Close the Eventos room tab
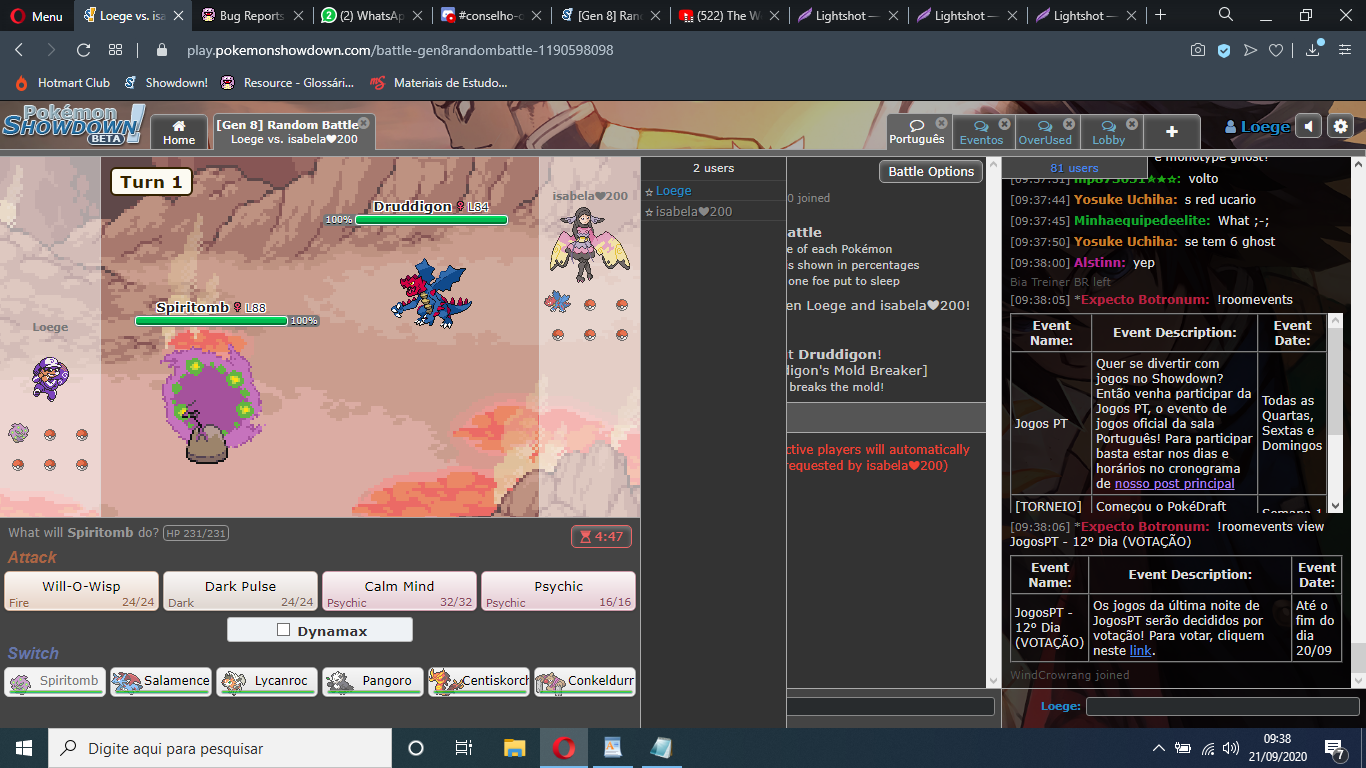1366x768 pixels. pyautogui.click(x=1005, y=124)
